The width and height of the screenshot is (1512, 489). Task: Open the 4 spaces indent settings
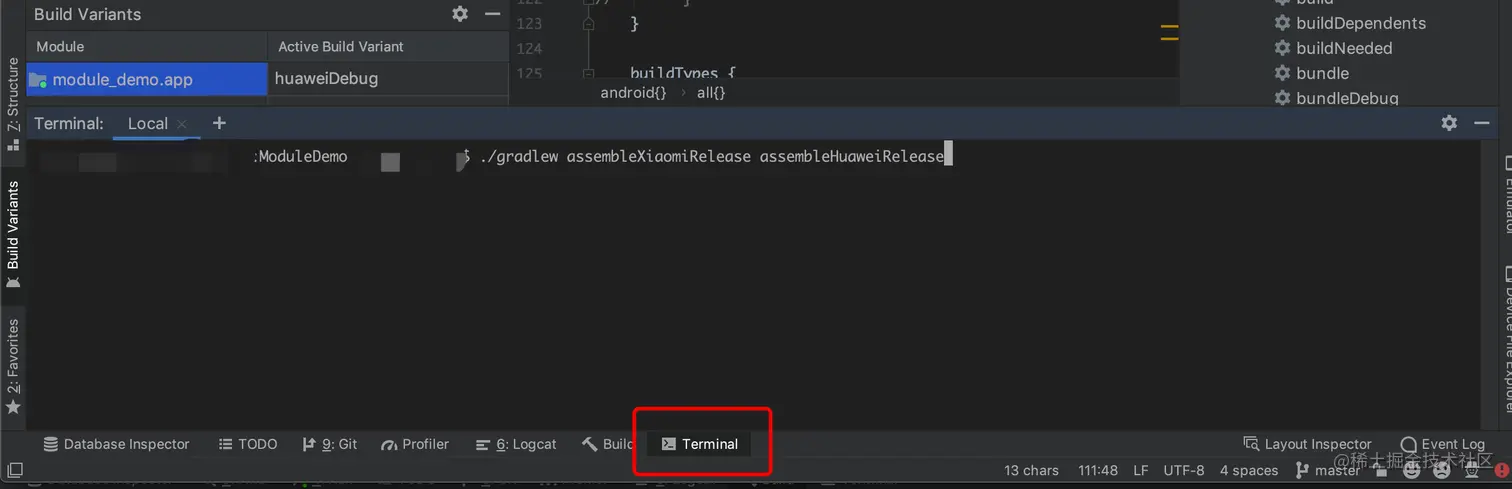(x=1249, y=470)
